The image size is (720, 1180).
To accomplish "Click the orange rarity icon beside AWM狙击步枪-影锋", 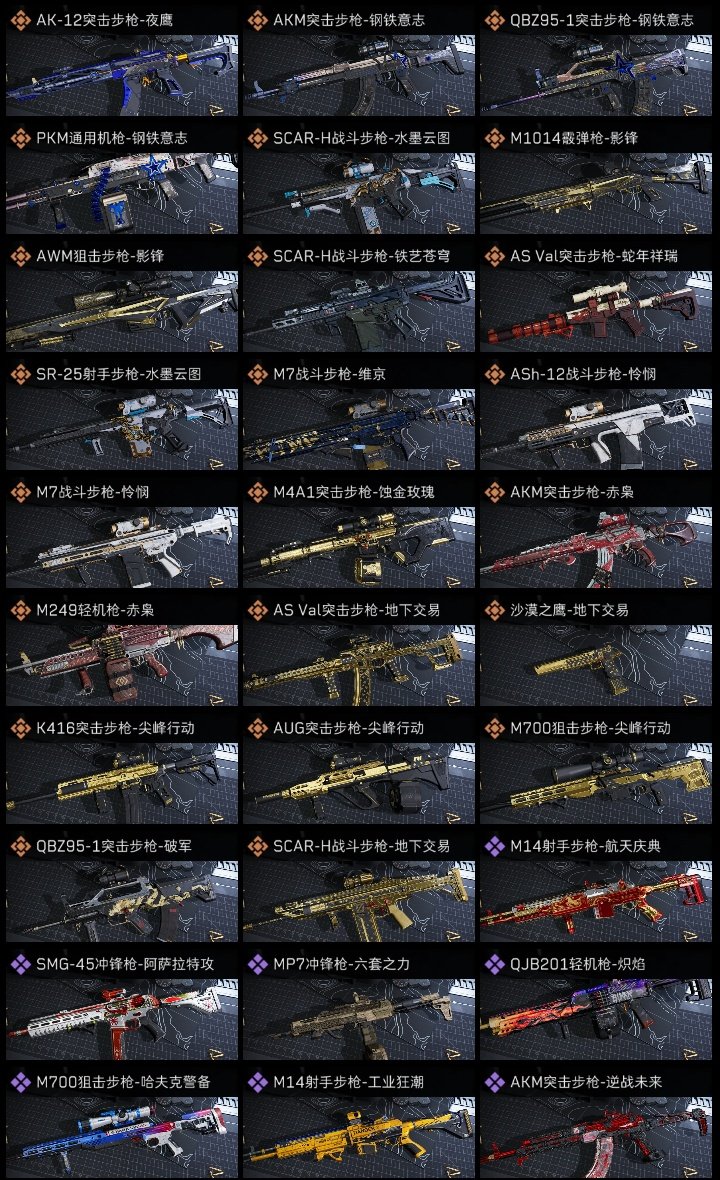I will pos(20,256).
